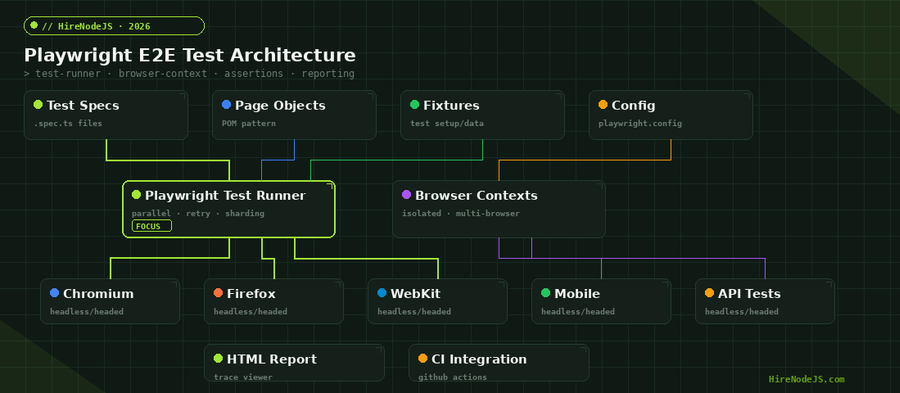Click the orange-red dot beside Firefox

[x=218, y=293]
